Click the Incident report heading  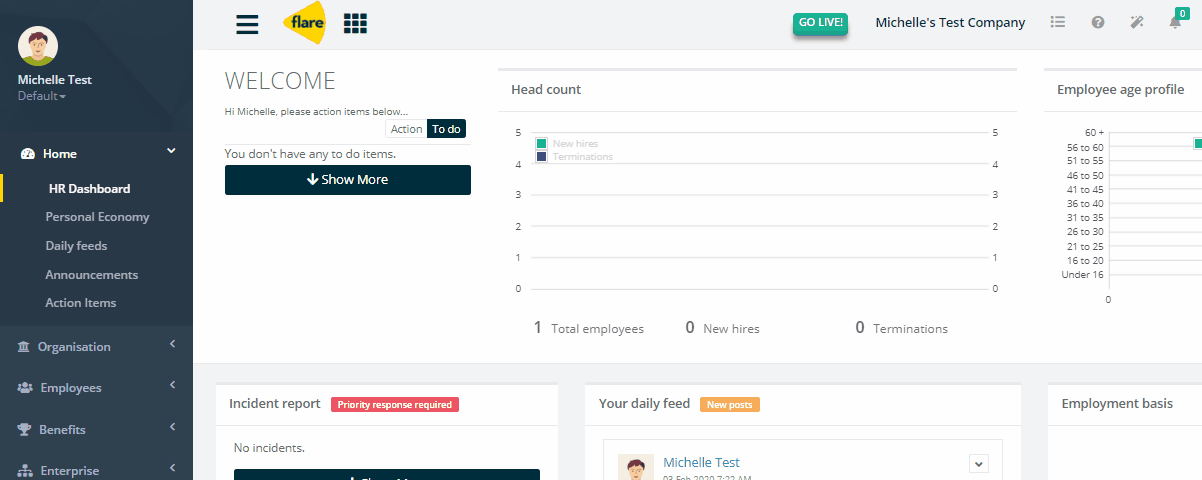point(275,404)
